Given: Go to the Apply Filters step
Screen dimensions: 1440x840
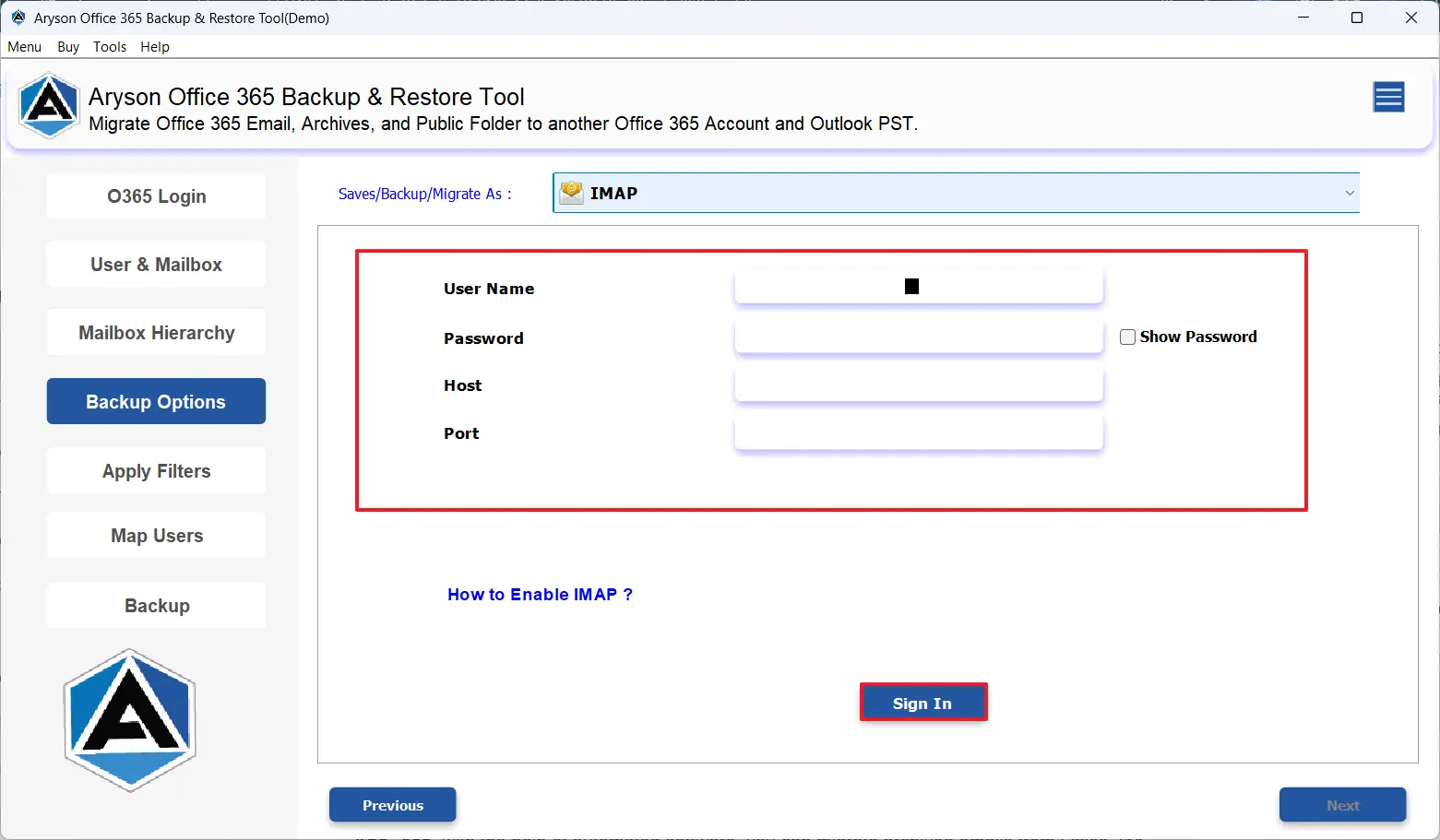Looking at the screenshot, I should point(156,471).
